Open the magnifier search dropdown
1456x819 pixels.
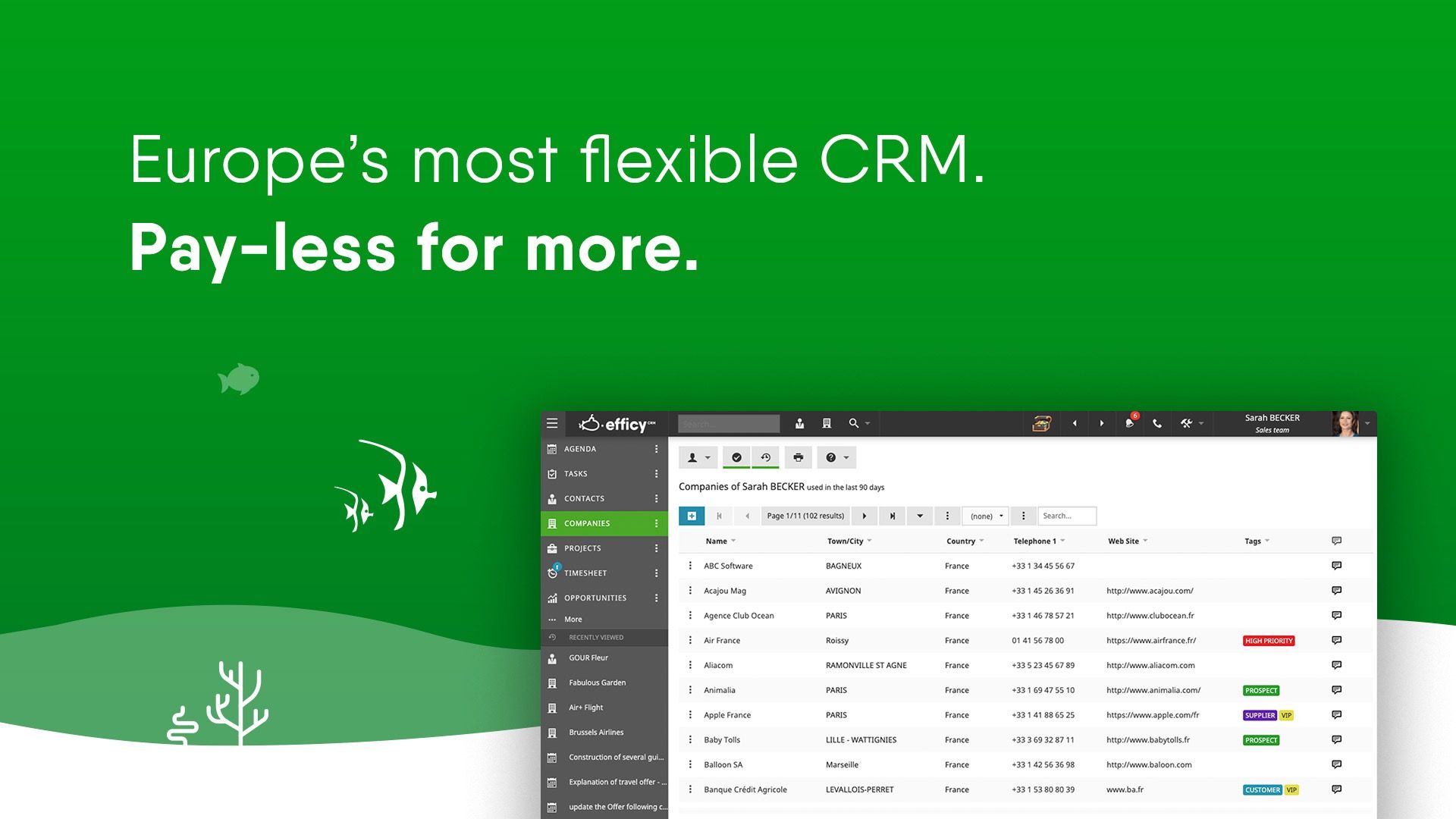859,424
